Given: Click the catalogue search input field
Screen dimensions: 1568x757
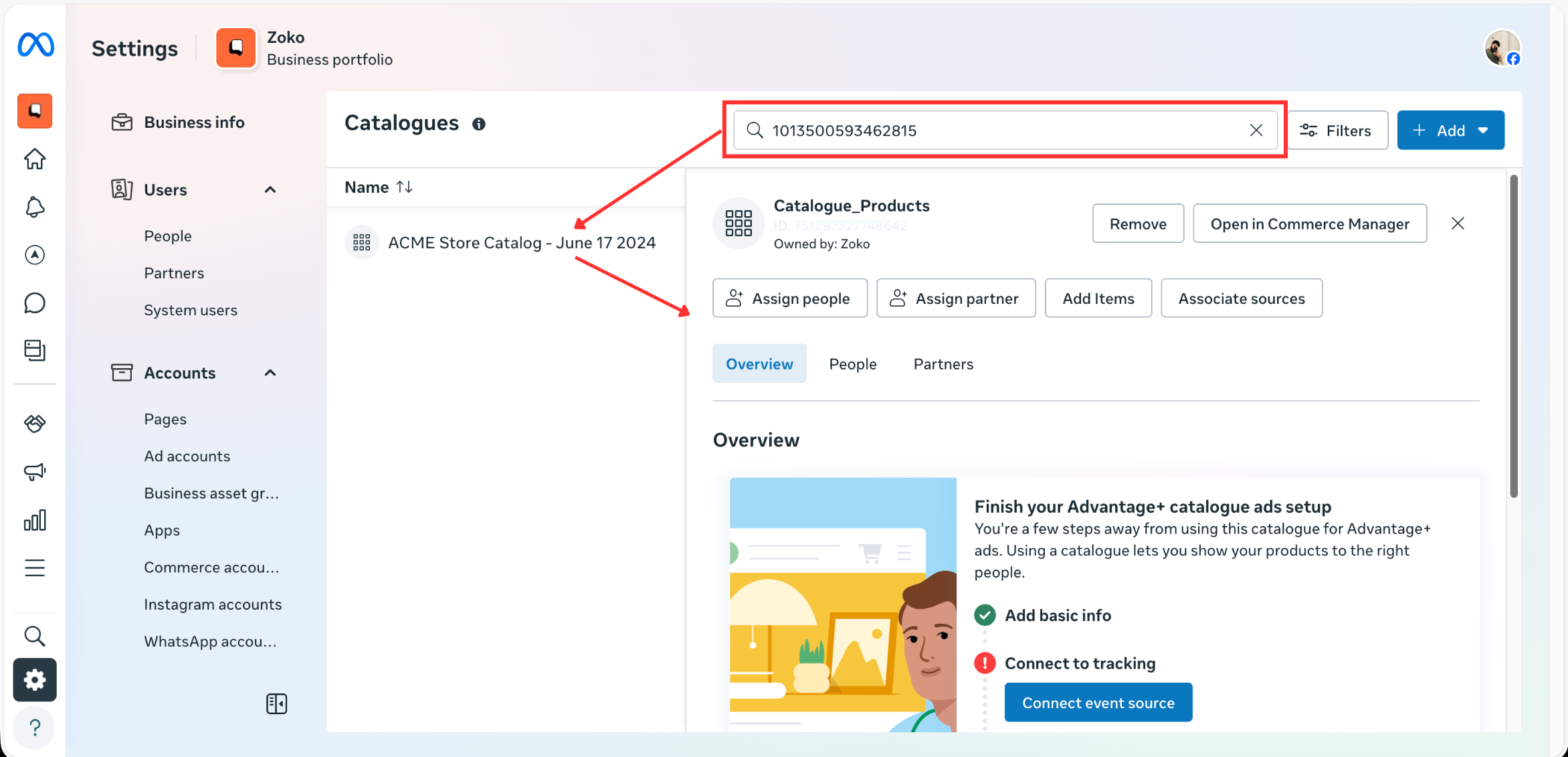Looking at the screenshot, I should point(1003,131).
